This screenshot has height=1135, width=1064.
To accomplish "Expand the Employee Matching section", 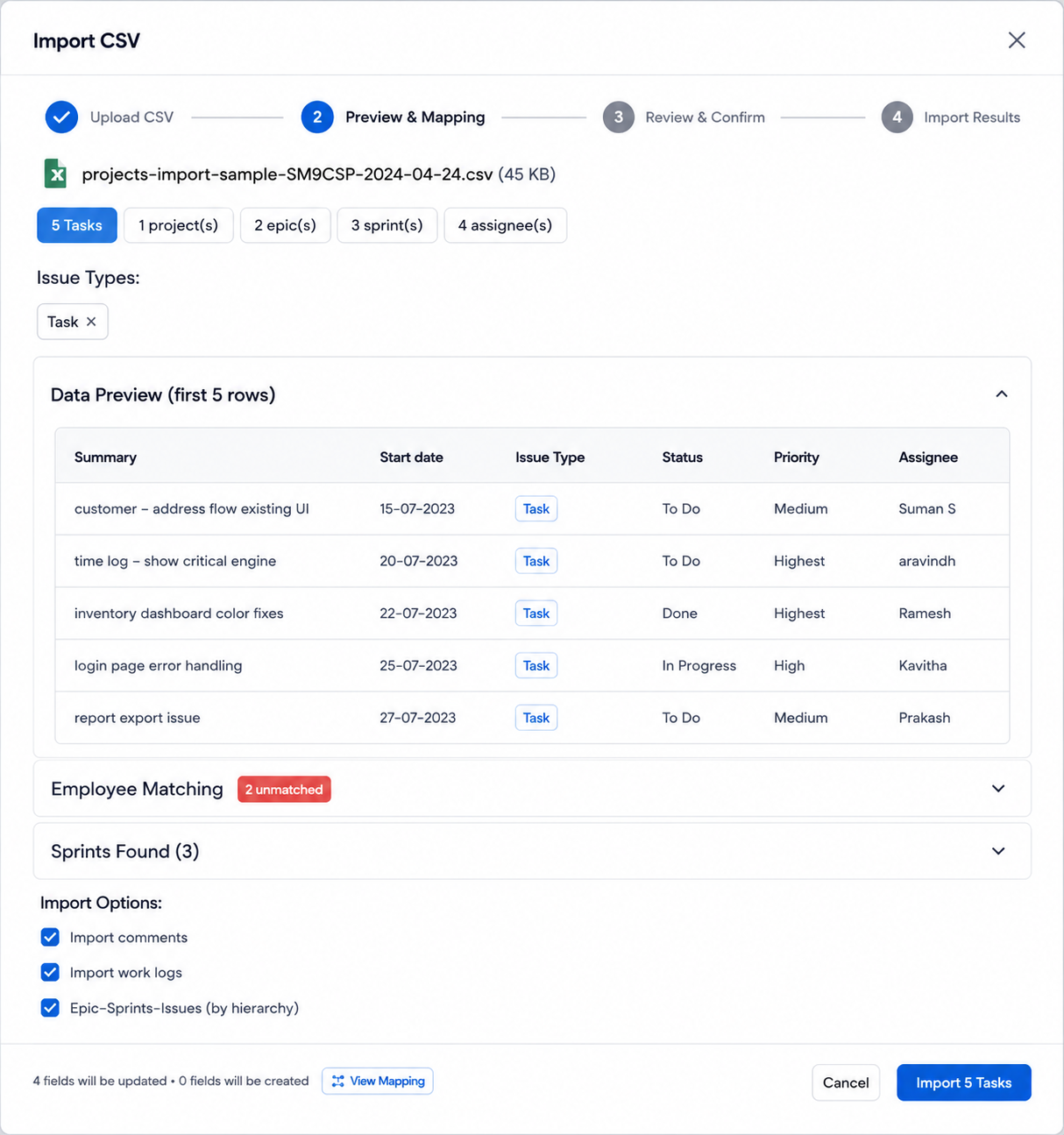I will coord(998,789).
